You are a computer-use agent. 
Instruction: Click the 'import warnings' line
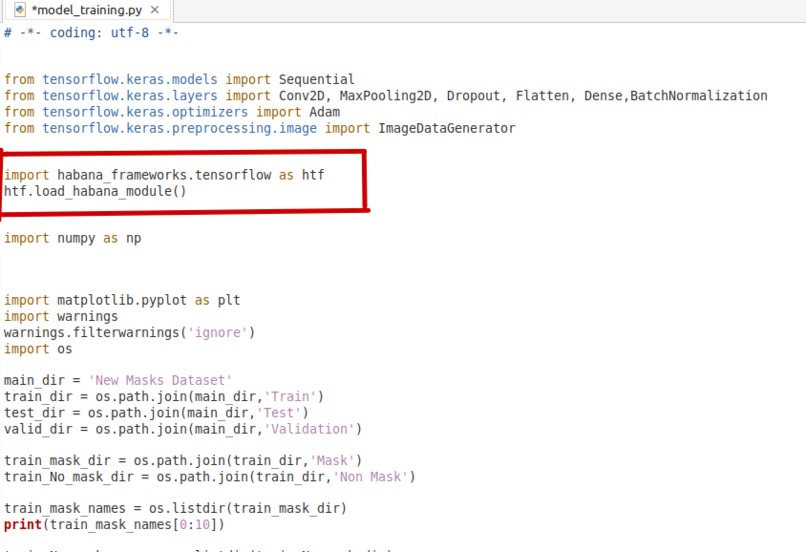pyautogui.click(x=61, y=316)
